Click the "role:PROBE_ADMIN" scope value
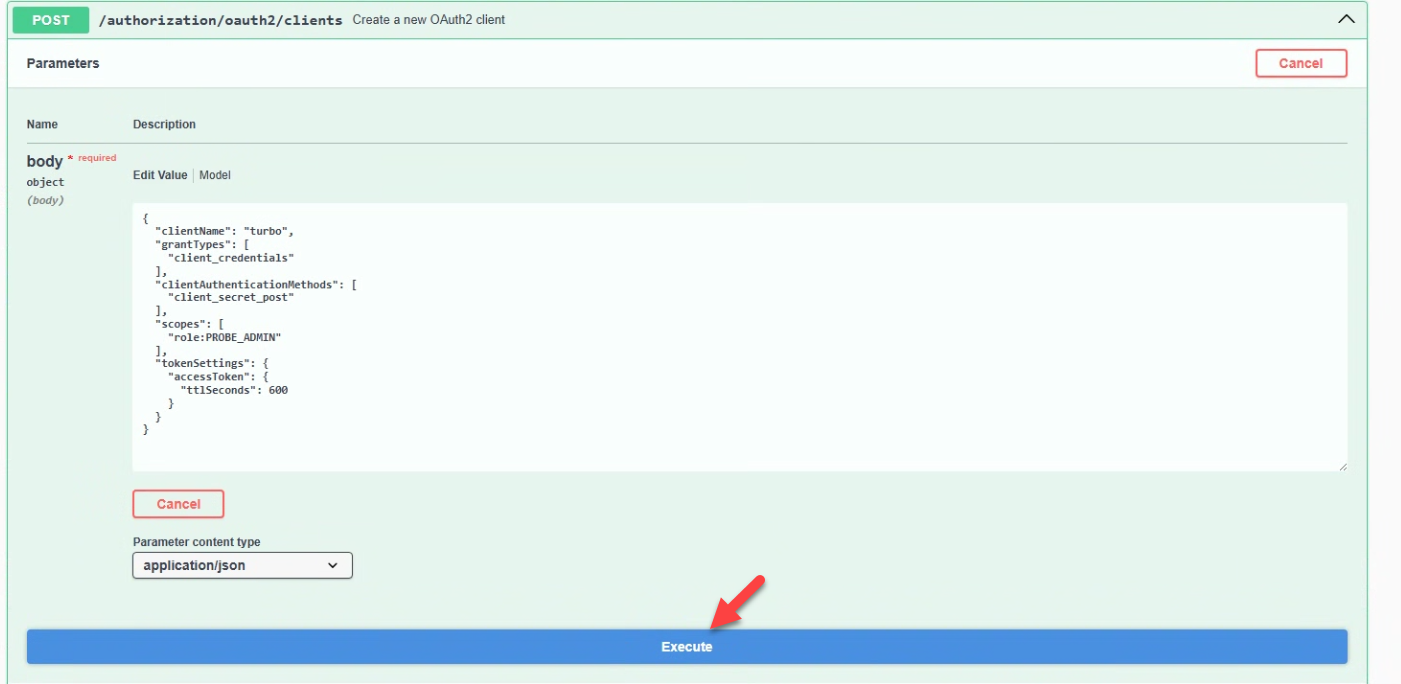Screen dimensions: 1401x684 coord(224,337)
